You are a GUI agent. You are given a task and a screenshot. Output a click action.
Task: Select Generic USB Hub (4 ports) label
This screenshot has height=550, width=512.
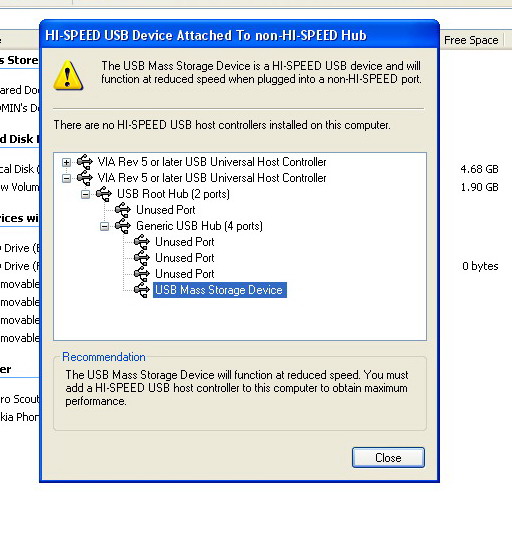coord(199,226)
